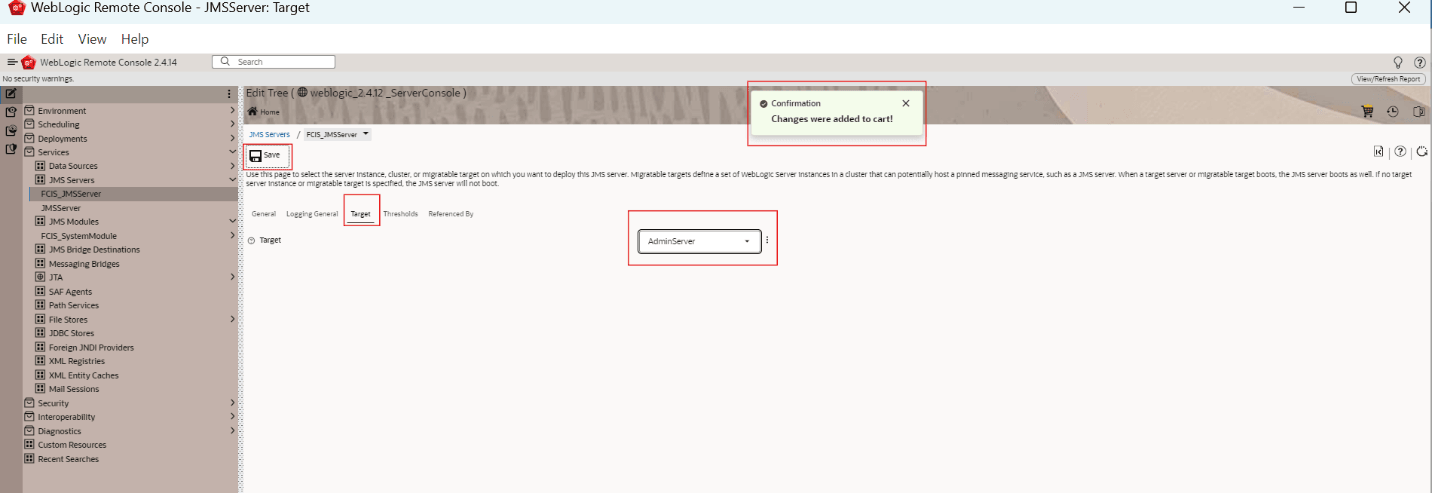The height and width of the screenshot is (493, 1432).
Task: Select FCIS_SystemModule in the tree
Action: coord(79,236)
